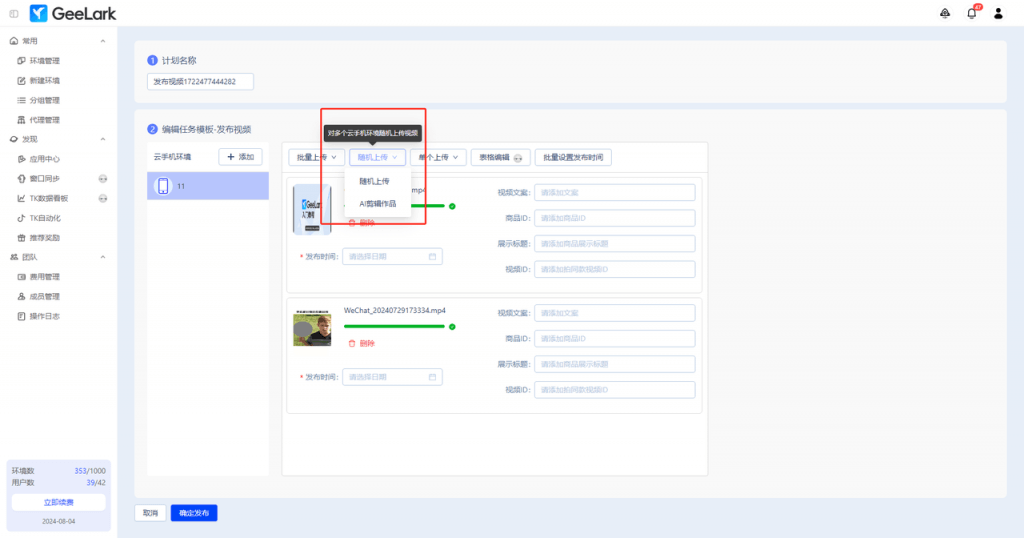Click the notification bell icon
The width and height of the screenshot is (1024, 538).
pyautogui.click(x=971, y=13)
